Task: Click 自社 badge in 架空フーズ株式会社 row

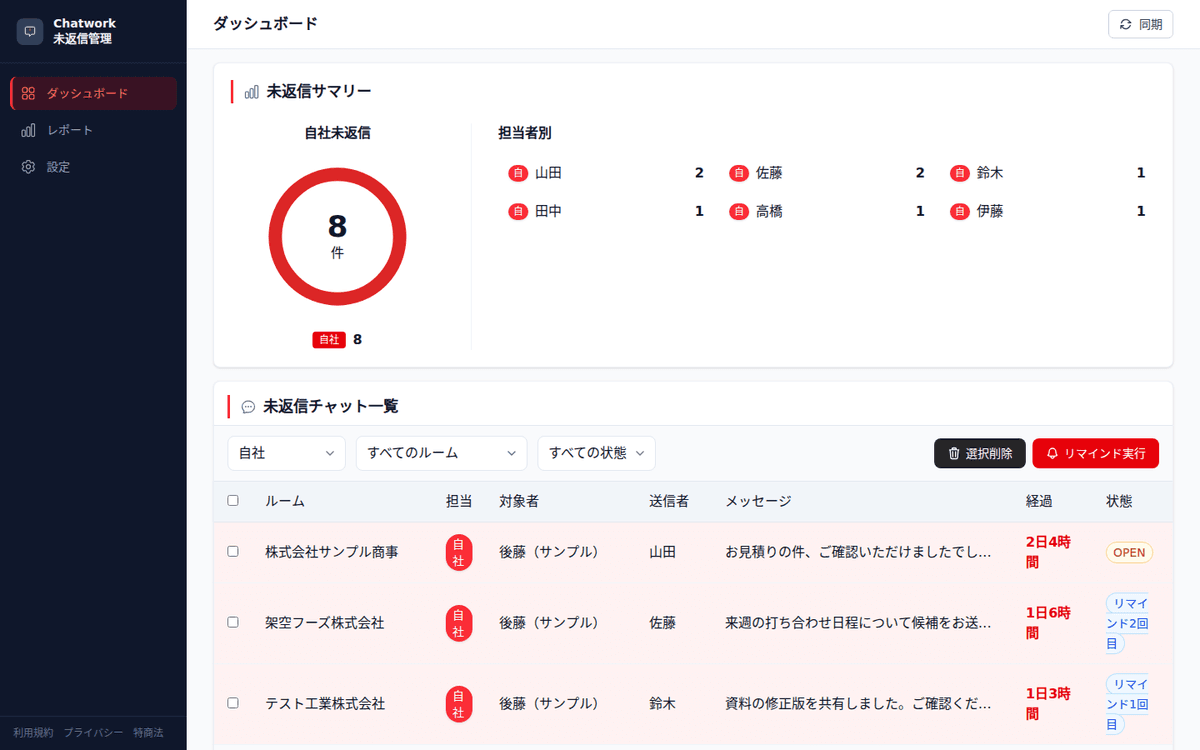Action: 458,623
